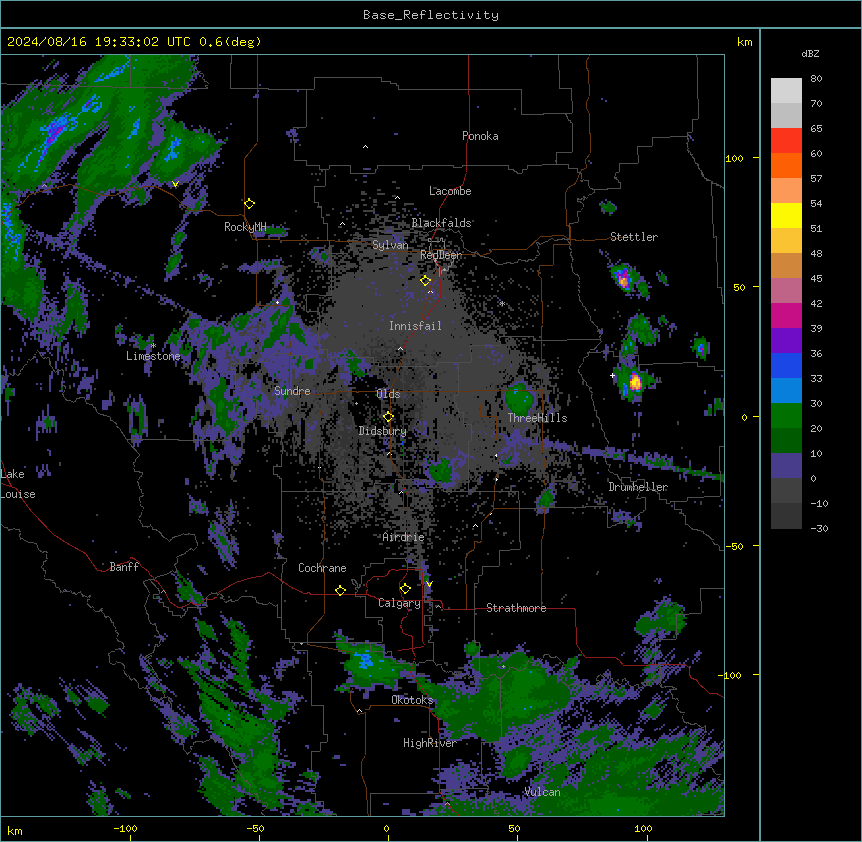Click the Ponoka city label

(x=480, y=136)
